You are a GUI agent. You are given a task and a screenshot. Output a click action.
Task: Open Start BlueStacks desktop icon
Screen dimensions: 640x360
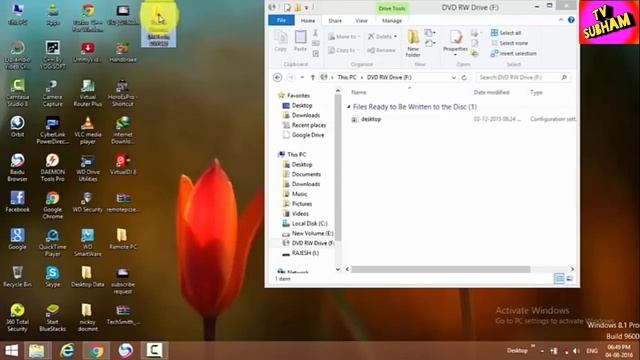tap(53, 318)
